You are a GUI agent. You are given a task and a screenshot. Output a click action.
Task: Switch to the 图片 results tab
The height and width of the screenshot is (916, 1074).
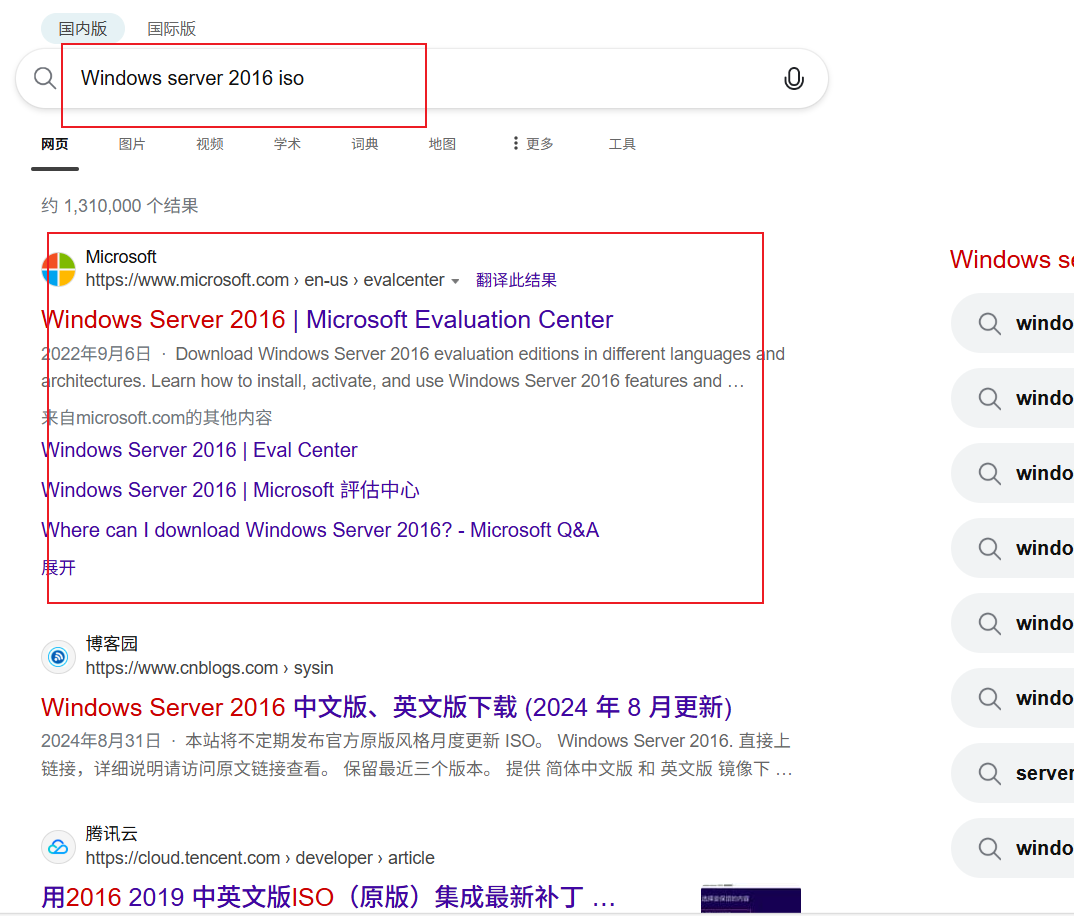[x=132, y=143]
